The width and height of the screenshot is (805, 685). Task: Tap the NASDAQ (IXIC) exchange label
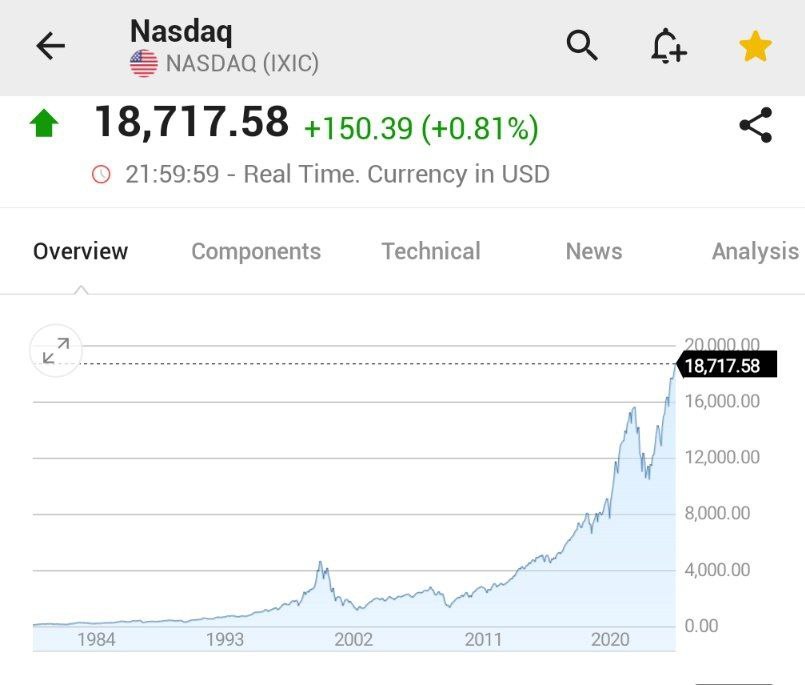coord(241,64)
